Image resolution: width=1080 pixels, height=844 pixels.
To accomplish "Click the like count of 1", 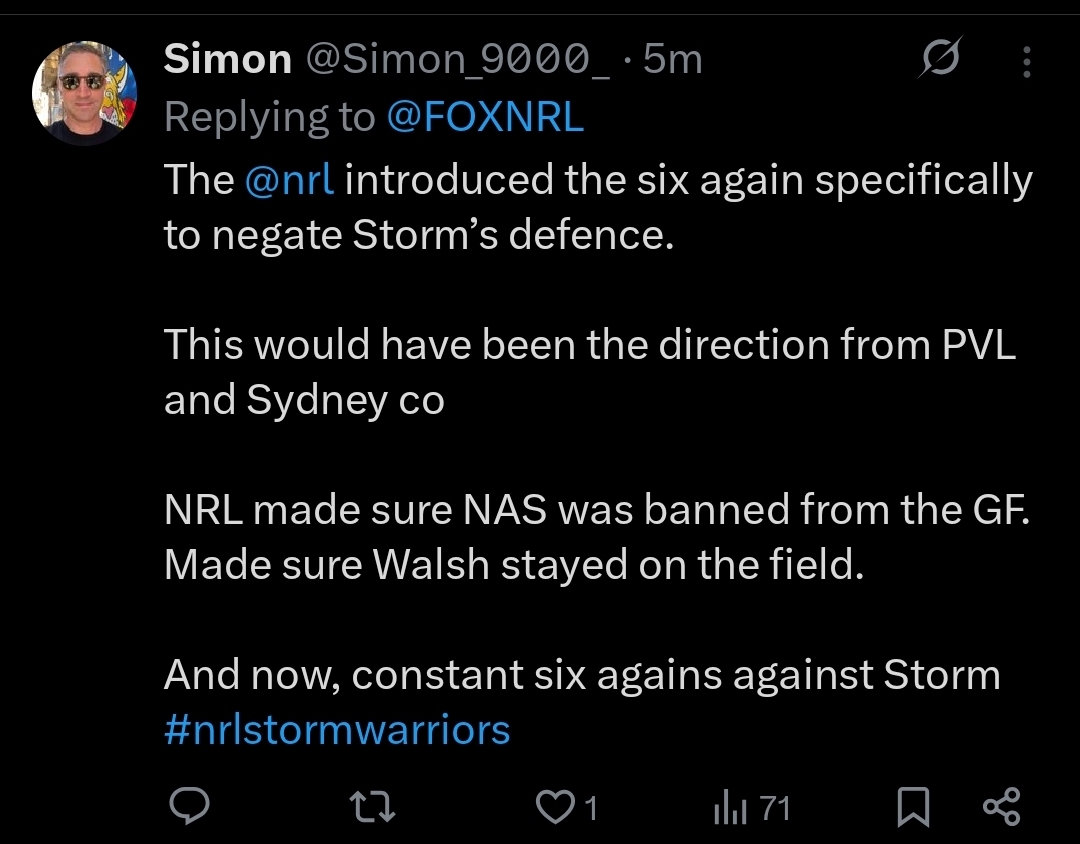I will [590, 808].
